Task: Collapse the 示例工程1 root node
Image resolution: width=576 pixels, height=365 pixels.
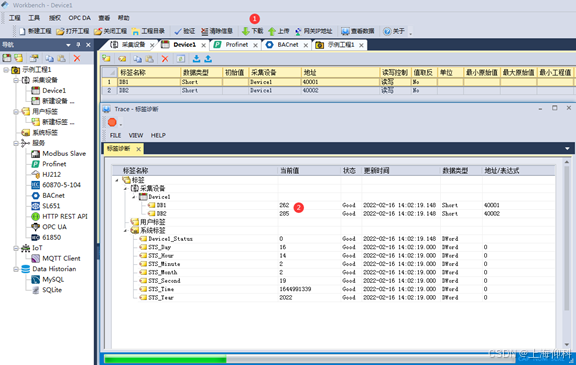Action: 6,70
